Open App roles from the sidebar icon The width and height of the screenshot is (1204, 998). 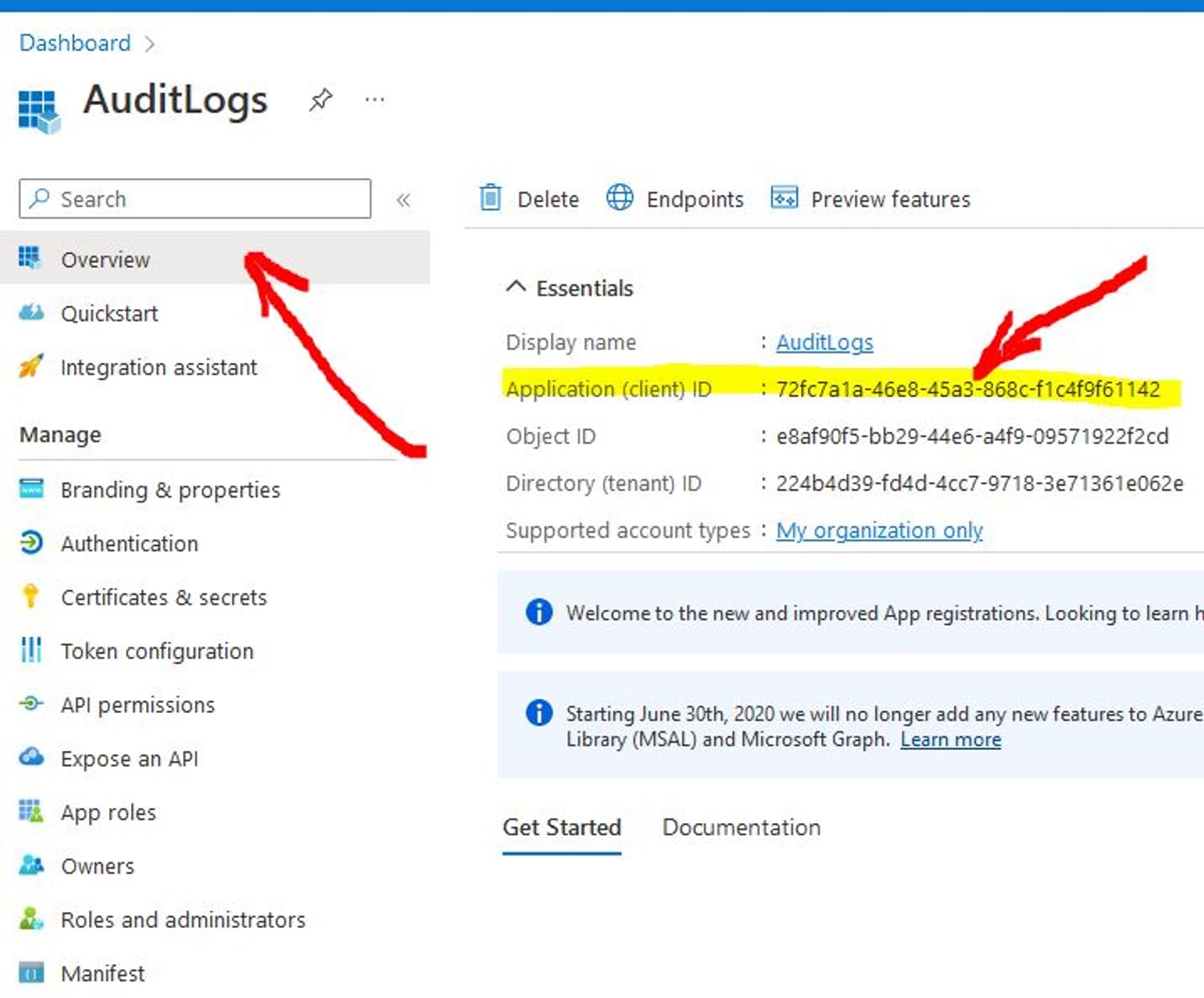point(31,812)
